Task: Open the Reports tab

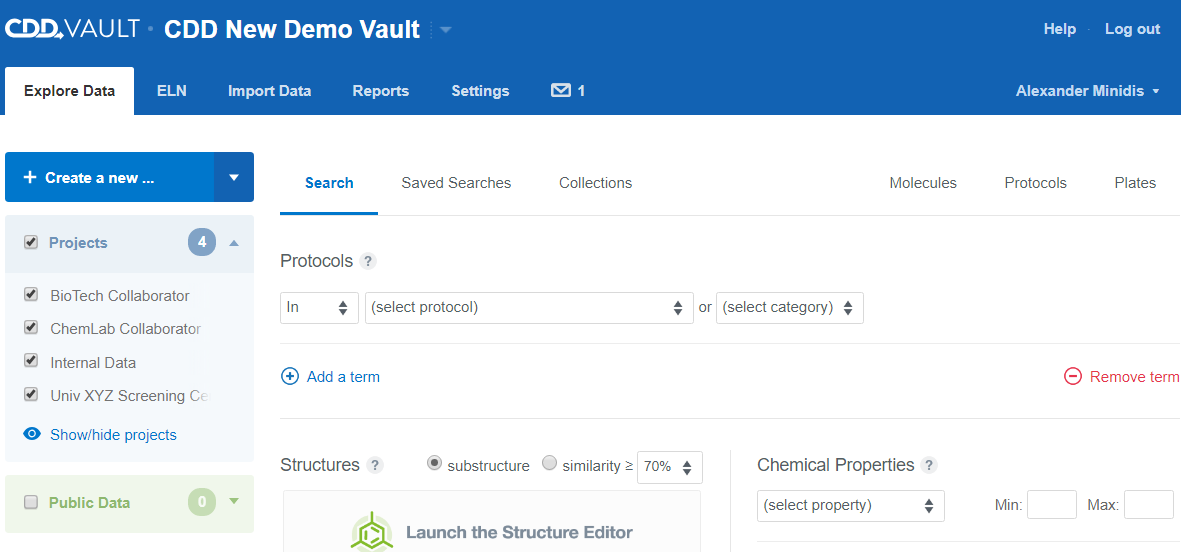Action: [380, 91]
